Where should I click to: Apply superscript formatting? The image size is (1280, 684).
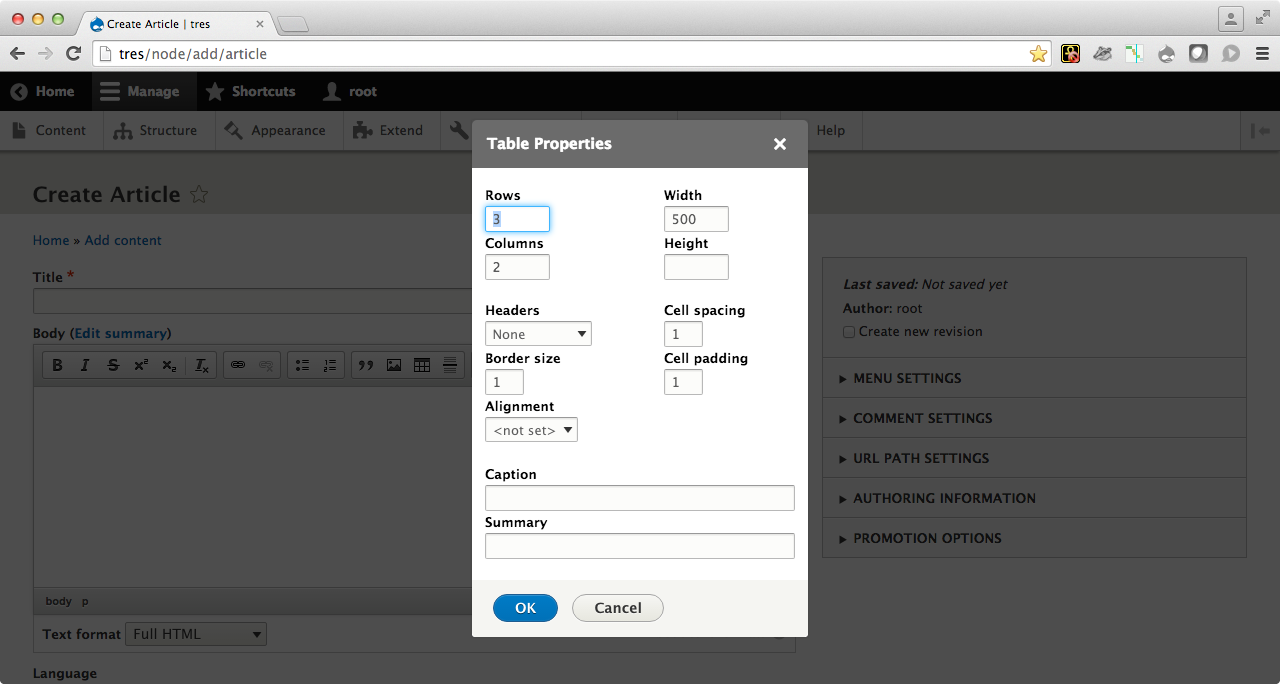[141, 364]
